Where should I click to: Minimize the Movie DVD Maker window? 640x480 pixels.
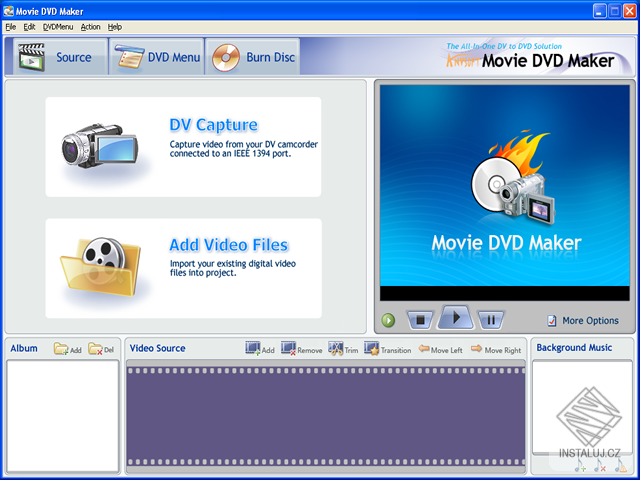(x=600, y=11)
